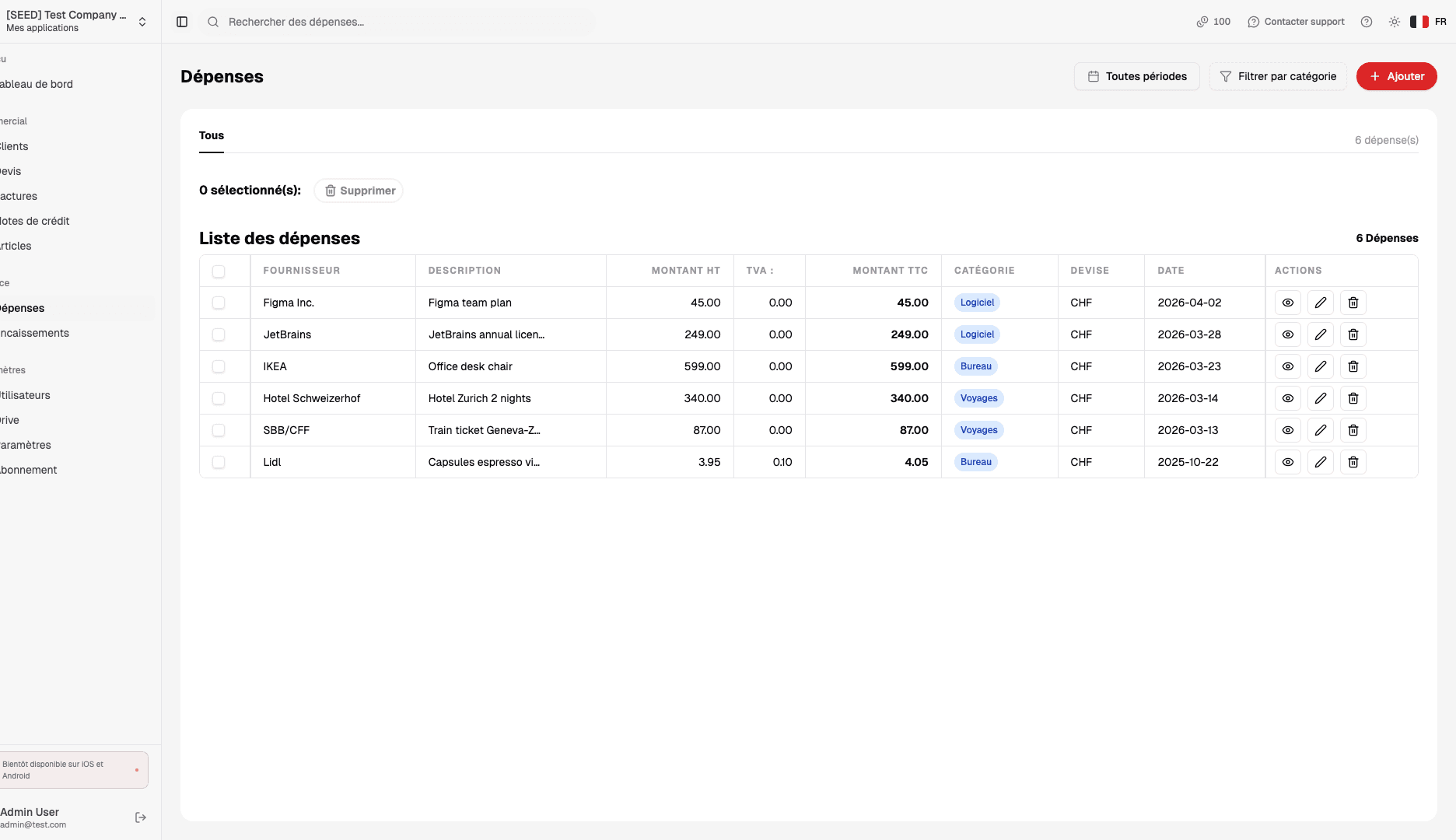Image resolution: width=1456 pixels, height=840 pixels.
Task: Select the Tous tab
Action: click(x=212, y=135)
